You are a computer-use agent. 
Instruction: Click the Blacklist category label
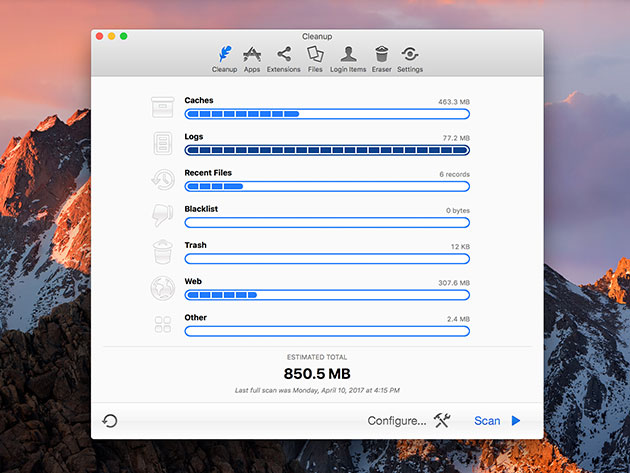[201, 209]
